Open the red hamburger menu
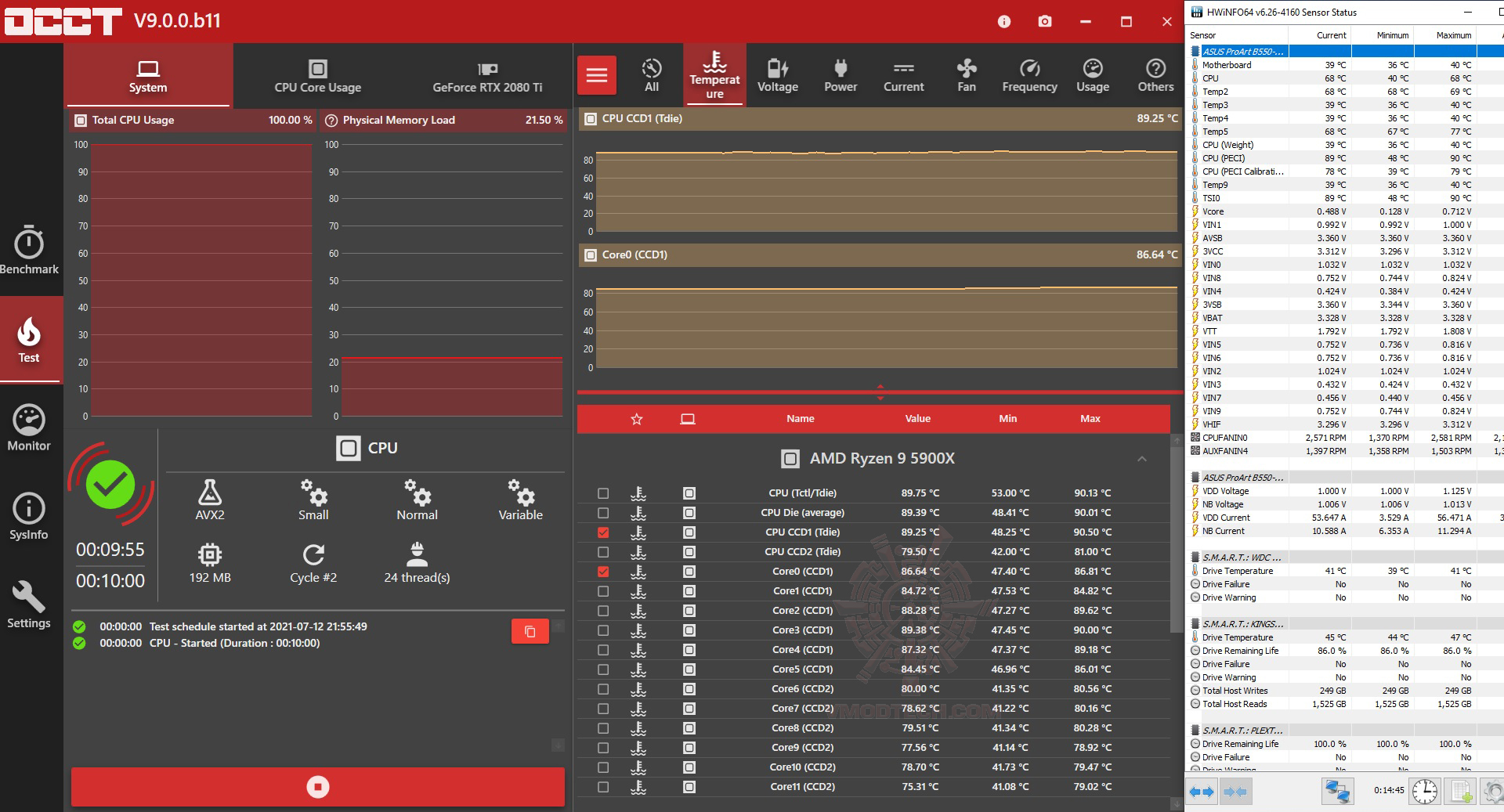Image resolution: width=1504 pixels, height=812 pixels. (597, 75)
